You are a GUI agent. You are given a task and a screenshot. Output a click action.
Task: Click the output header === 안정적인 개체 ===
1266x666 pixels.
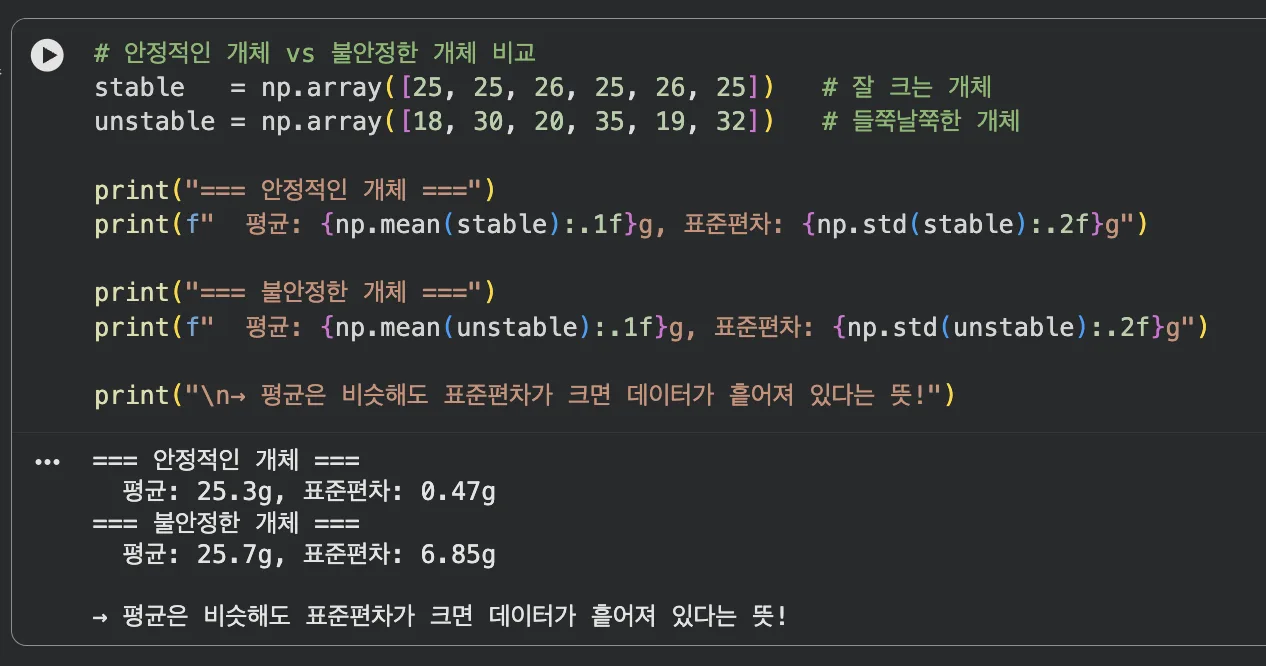click(225, 459)
